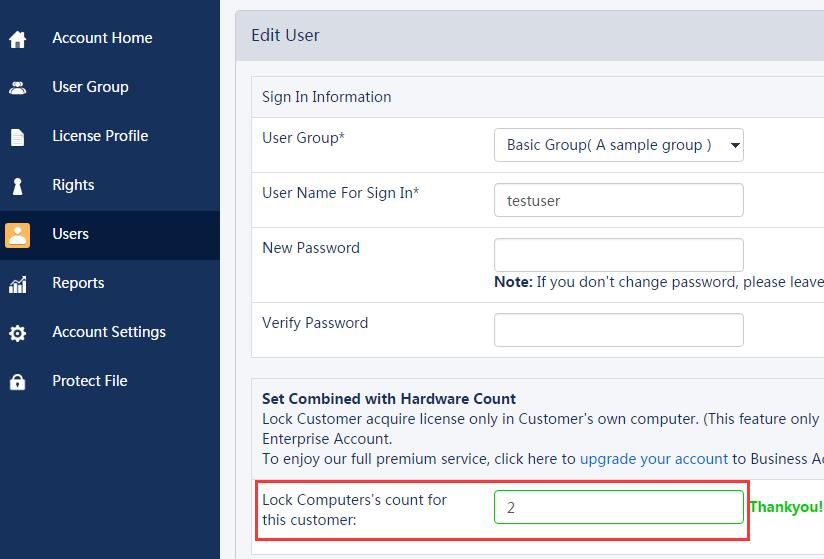Click the orange Users person icon

17,234
